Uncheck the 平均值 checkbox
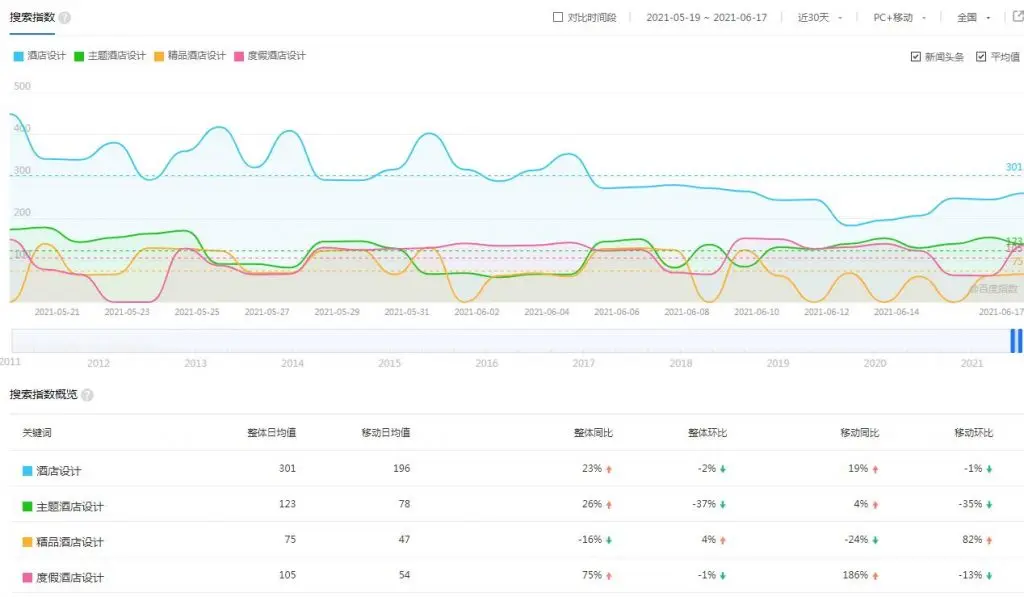This screenshot has height=597, width=1024. click(x=981, y=57)
